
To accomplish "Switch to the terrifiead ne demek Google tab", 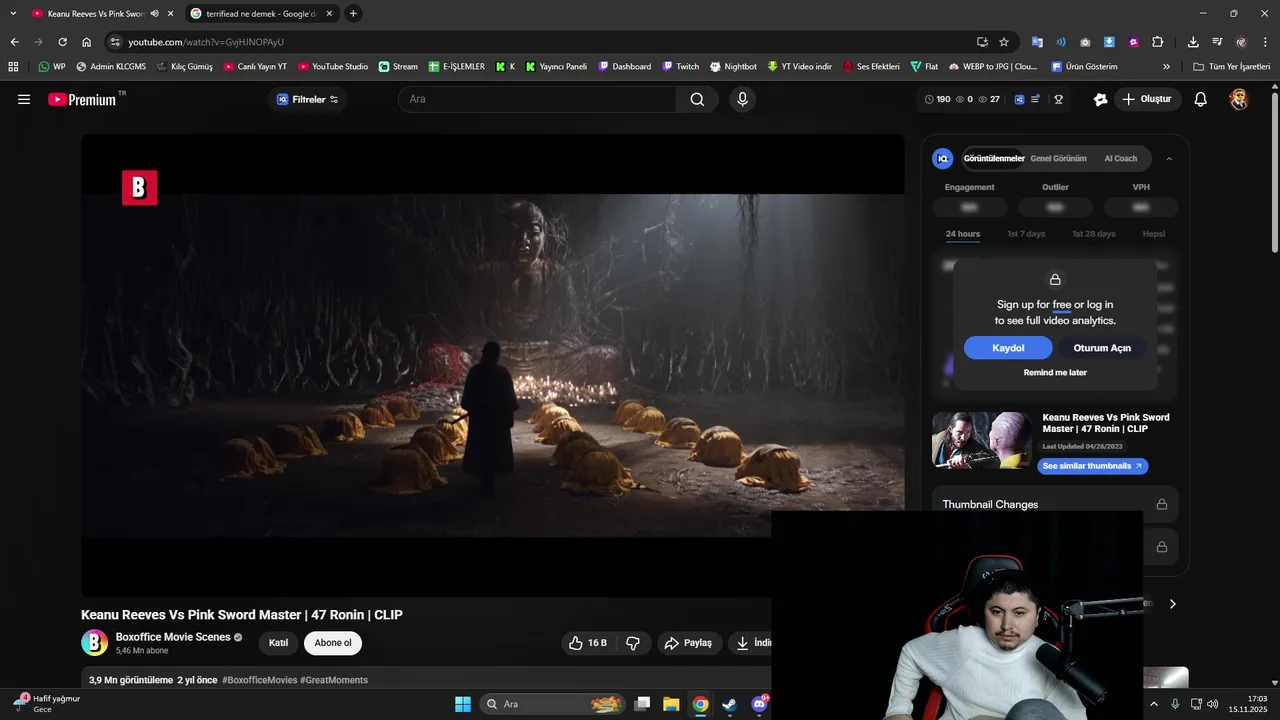I will coord(260,14).
